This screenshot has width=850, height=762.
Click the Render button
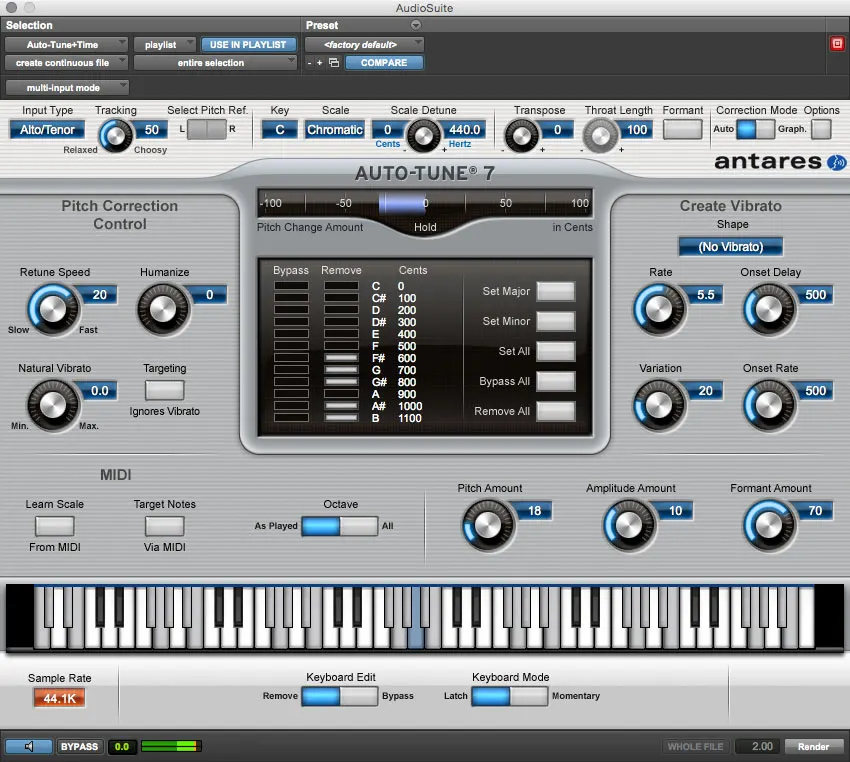pyautogui.click(x=813, y=746)
